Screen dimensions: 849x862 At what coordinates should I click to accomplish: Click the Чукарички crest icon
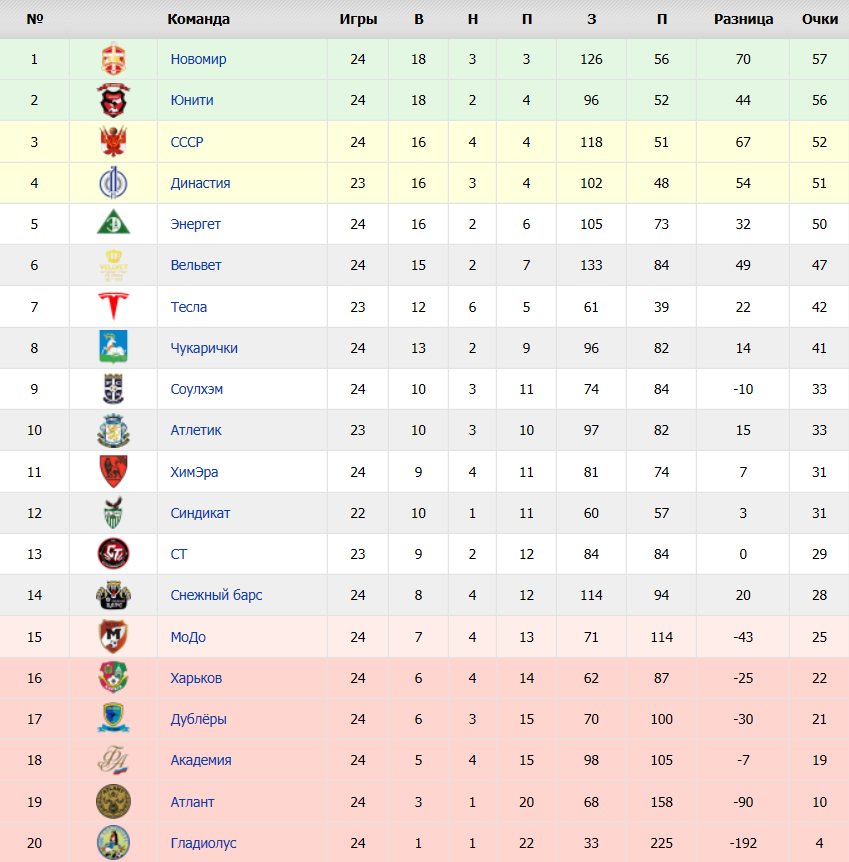coord(113,347)
